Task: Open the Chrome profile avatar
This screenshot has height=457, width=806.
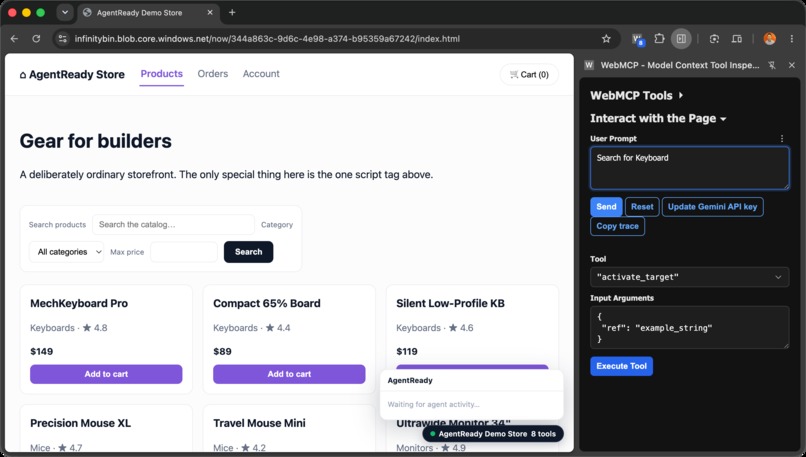Action: point(770,39)
